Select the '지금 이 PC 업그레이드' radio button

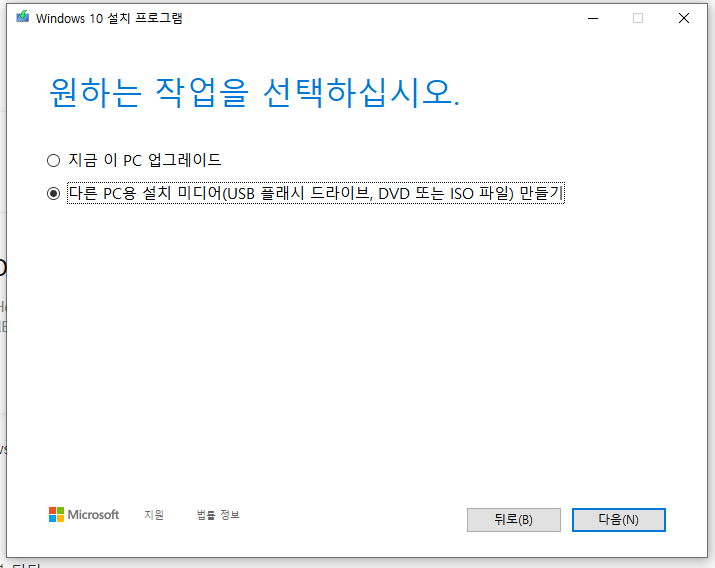(53, 160)
